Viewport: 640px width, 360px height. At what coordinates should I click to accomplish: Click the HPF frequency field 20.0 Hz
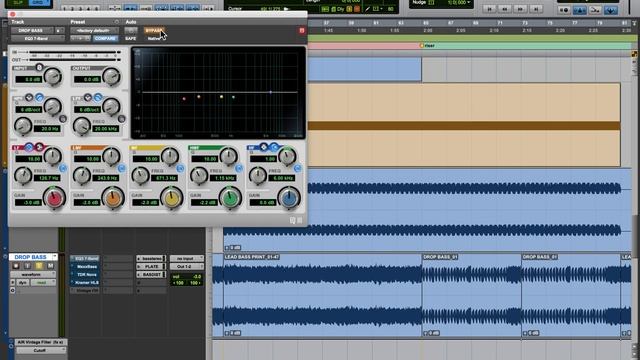(x=47, y=129)
